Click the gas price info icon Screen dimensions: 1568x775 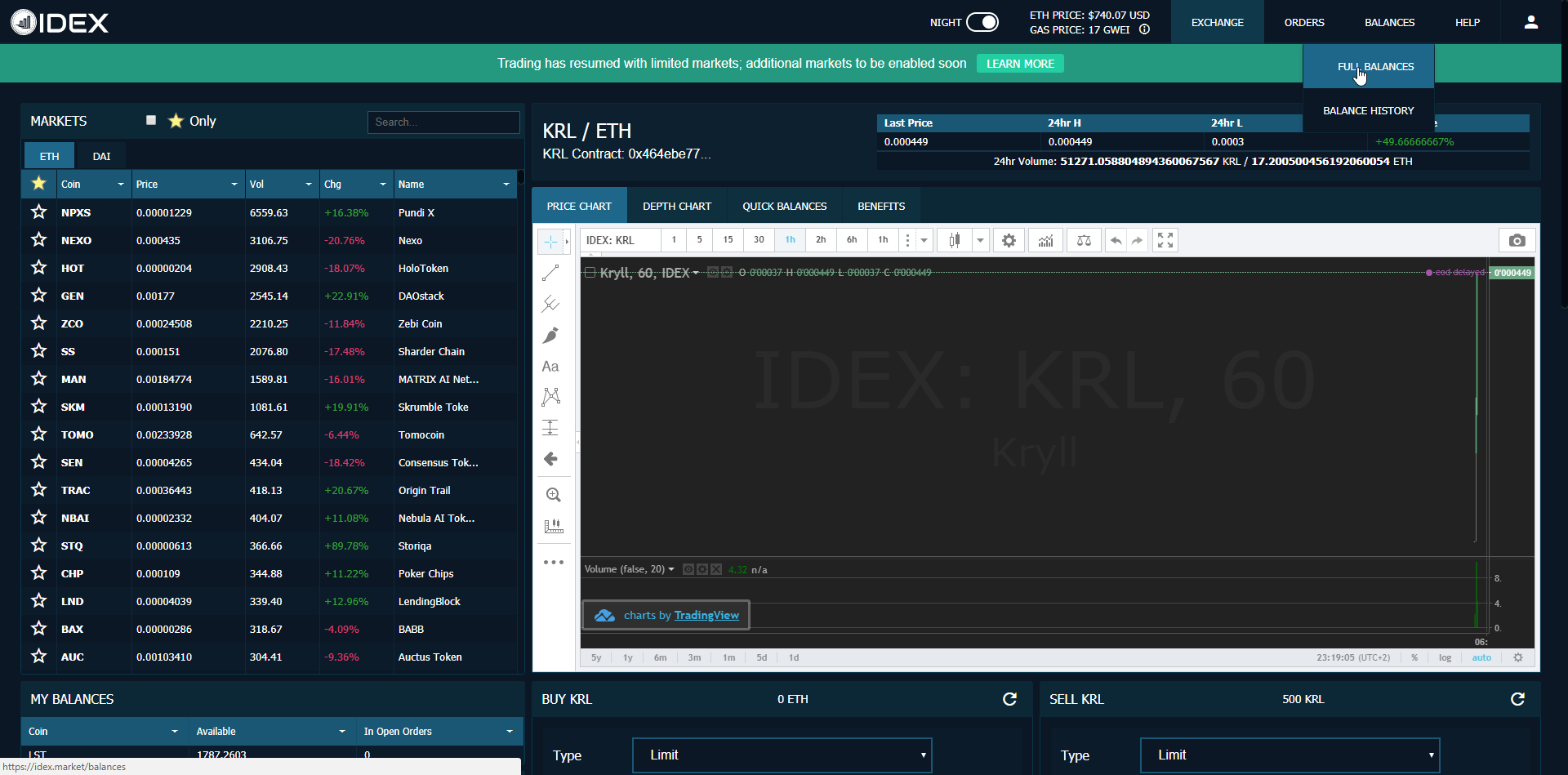pyautogui.click(x=1145, y=29)
